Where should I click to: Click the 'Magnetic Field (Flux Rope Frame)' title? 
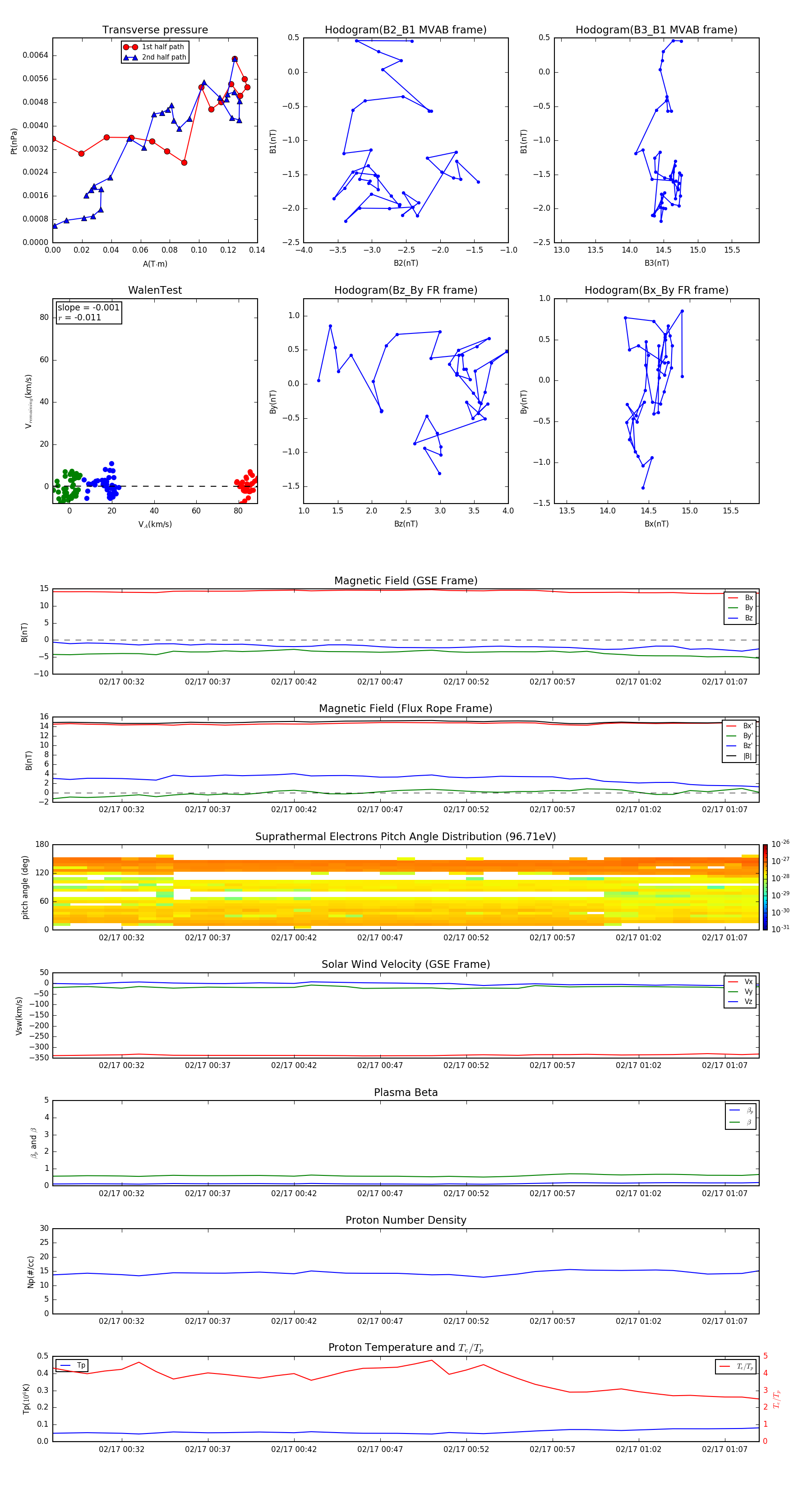(406, 709)
